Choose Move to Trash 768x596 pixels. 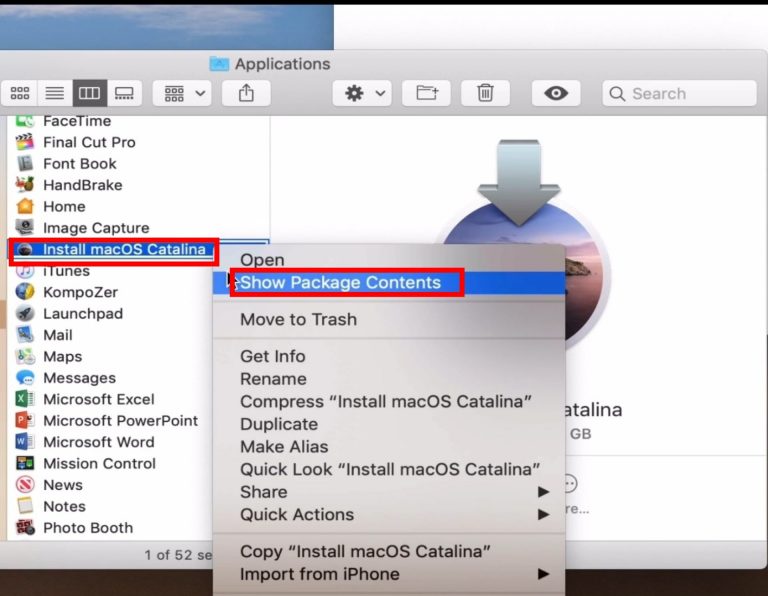(x=389, y=319)
